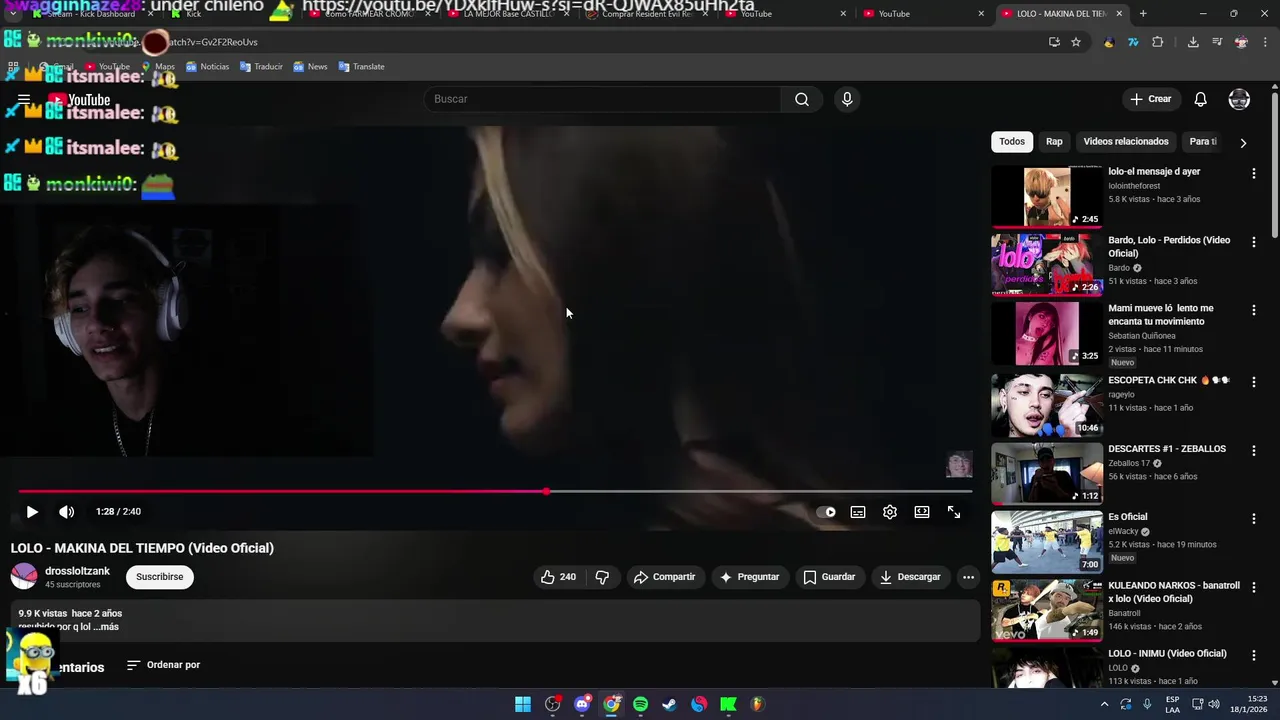Open the Traducir bookmark
The image size is (1280, 720).
pos(261,67)
